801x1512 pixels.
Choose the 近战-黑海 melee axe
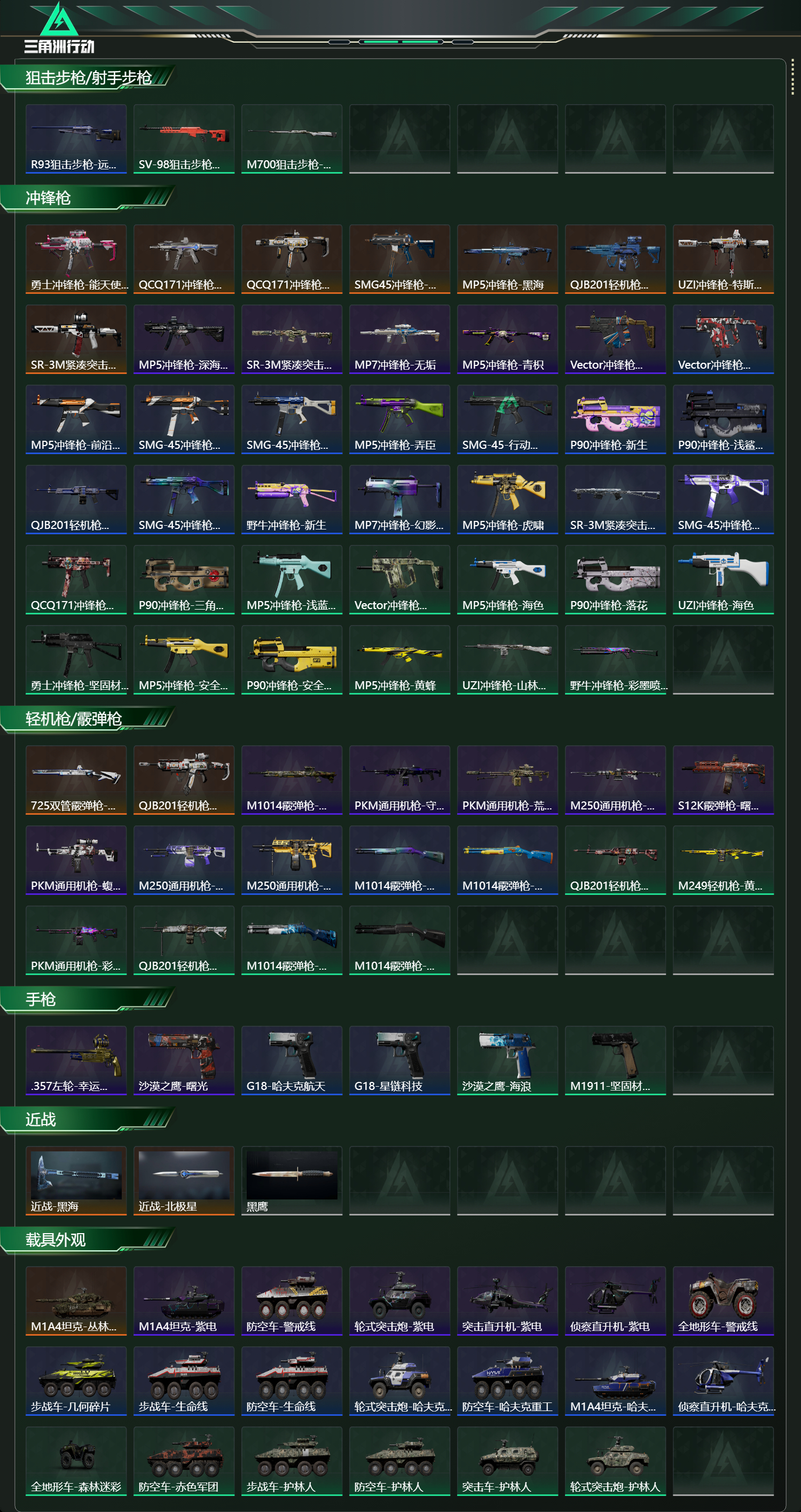tap(76, 1180)
